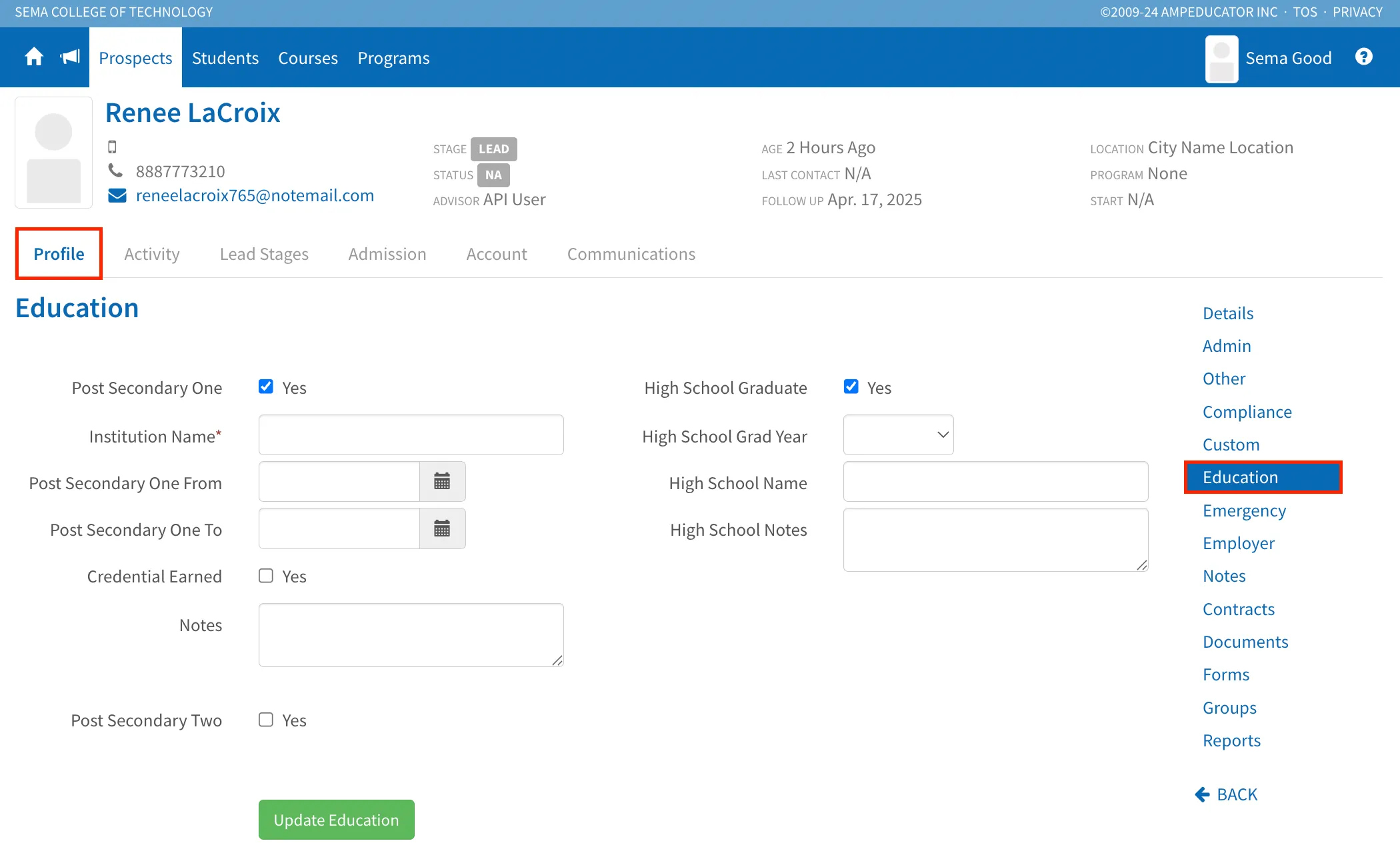The image size is (1400, 857).
Task: Click the reneelacroix765@notemail.com email link
Action: (x=255, y=195)
